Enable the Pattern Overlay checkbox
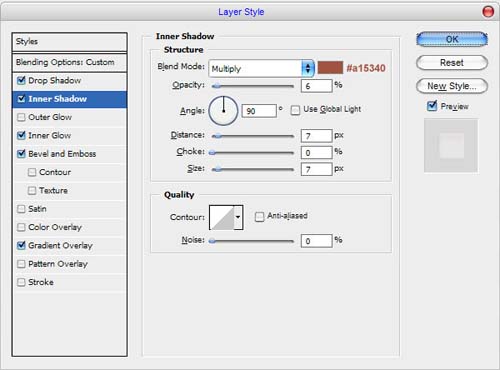This screenshot has width=500, height=370. coord(21,264)
